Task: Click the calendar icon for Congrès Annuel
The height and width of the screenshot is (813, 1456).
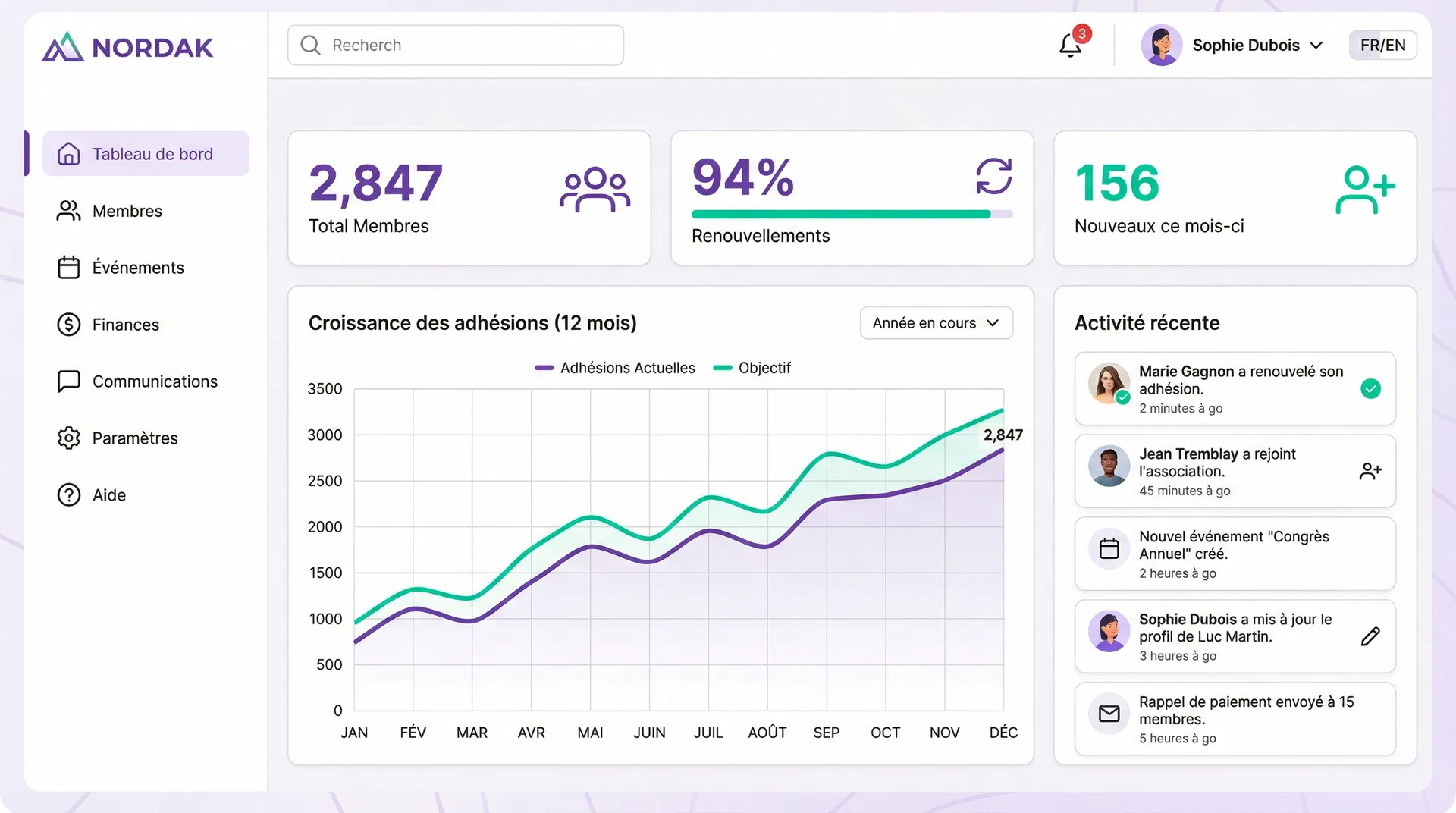Action: 1109,548
